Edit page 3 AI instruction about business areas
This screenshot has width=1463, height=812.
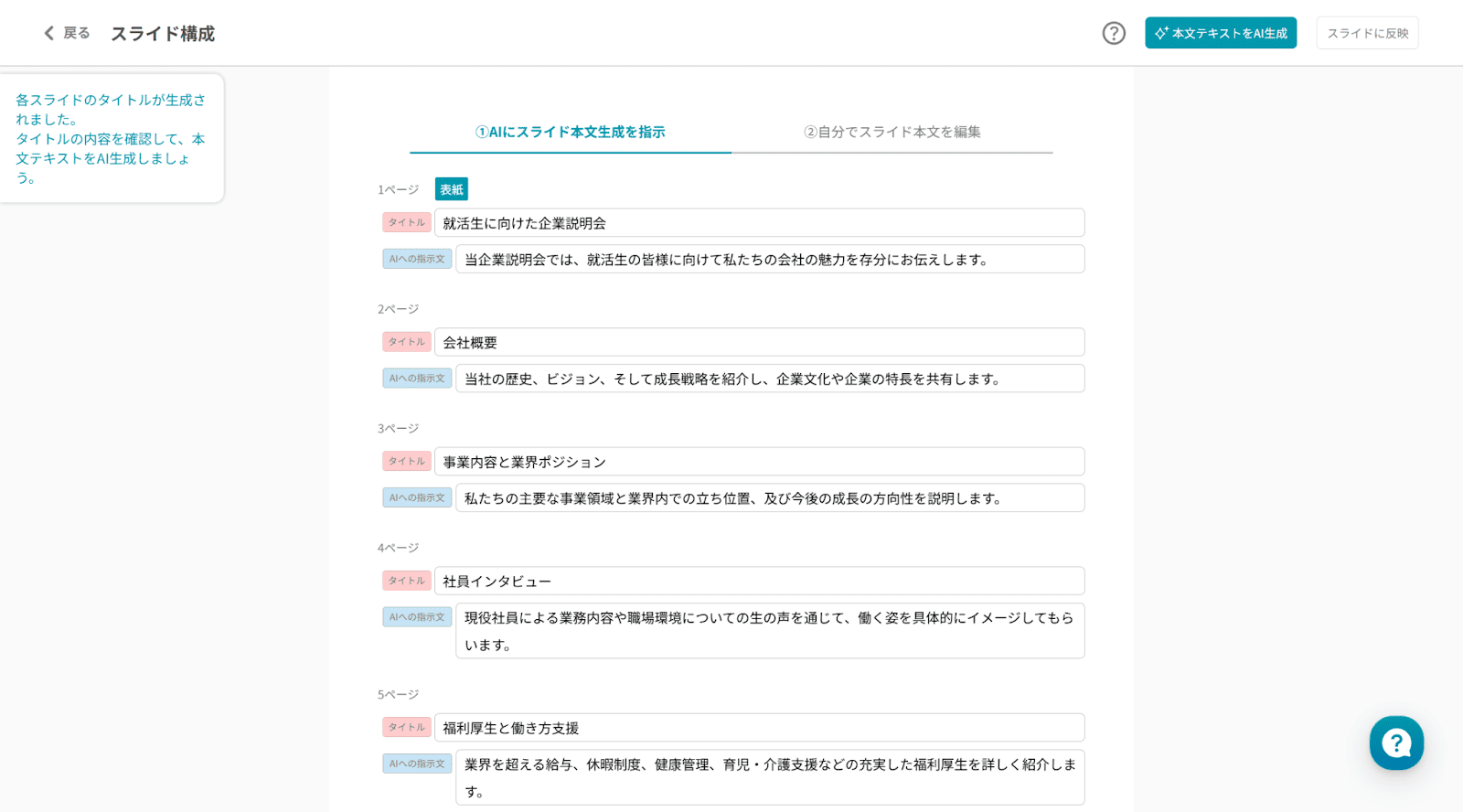770,498
